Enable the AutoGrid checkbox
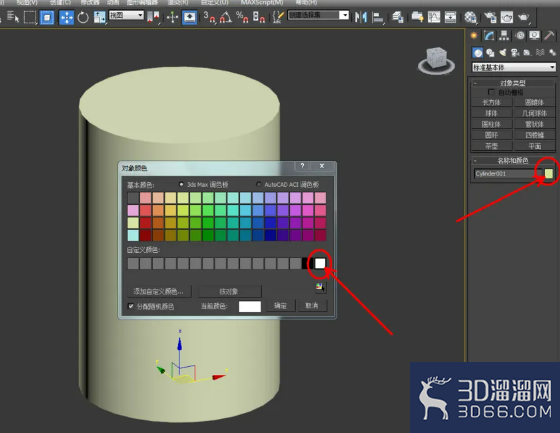 pos(491,92)
